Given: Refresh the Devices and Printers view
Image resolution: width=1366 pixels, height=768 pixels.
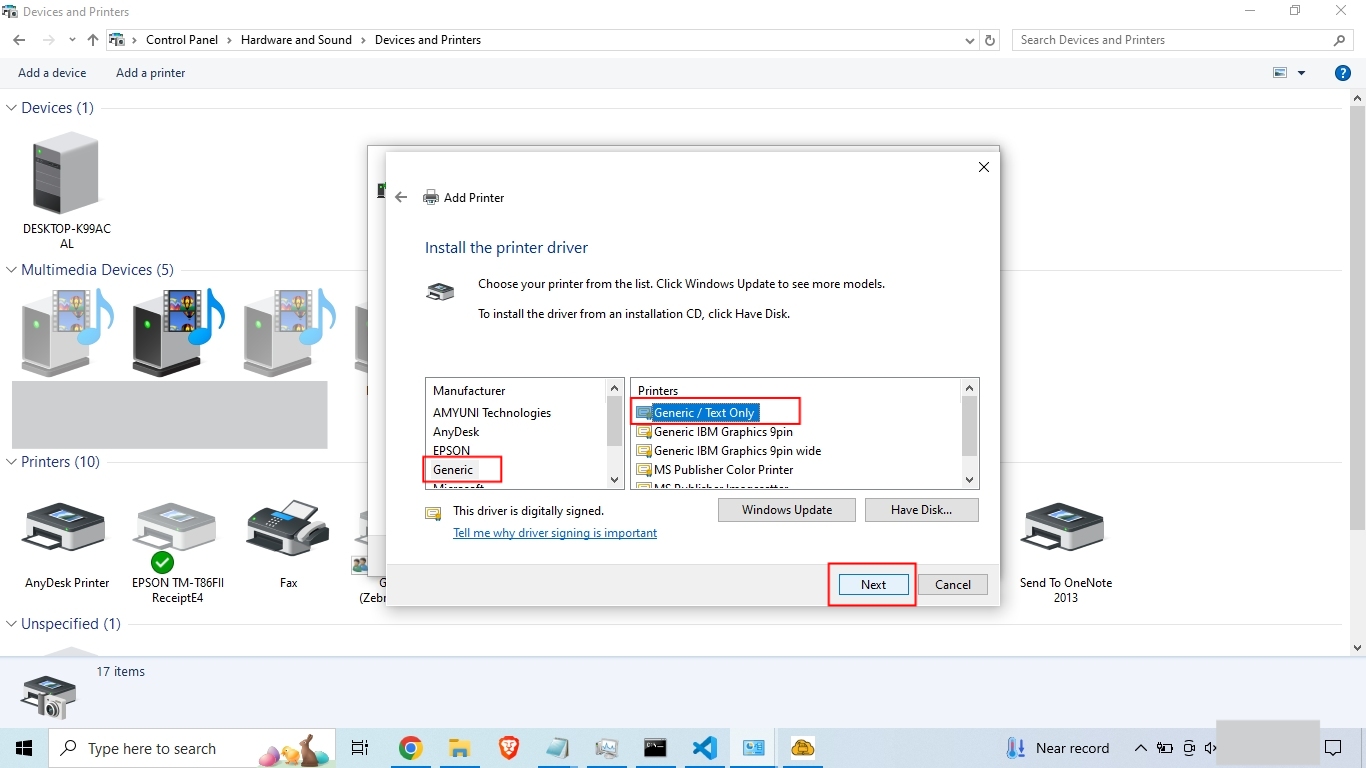Looking at the screenshot, I should point(990,40).
